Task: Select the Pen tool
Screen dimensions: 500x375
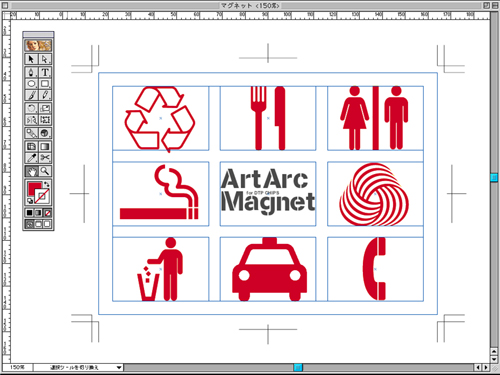Action: (31, 72)
